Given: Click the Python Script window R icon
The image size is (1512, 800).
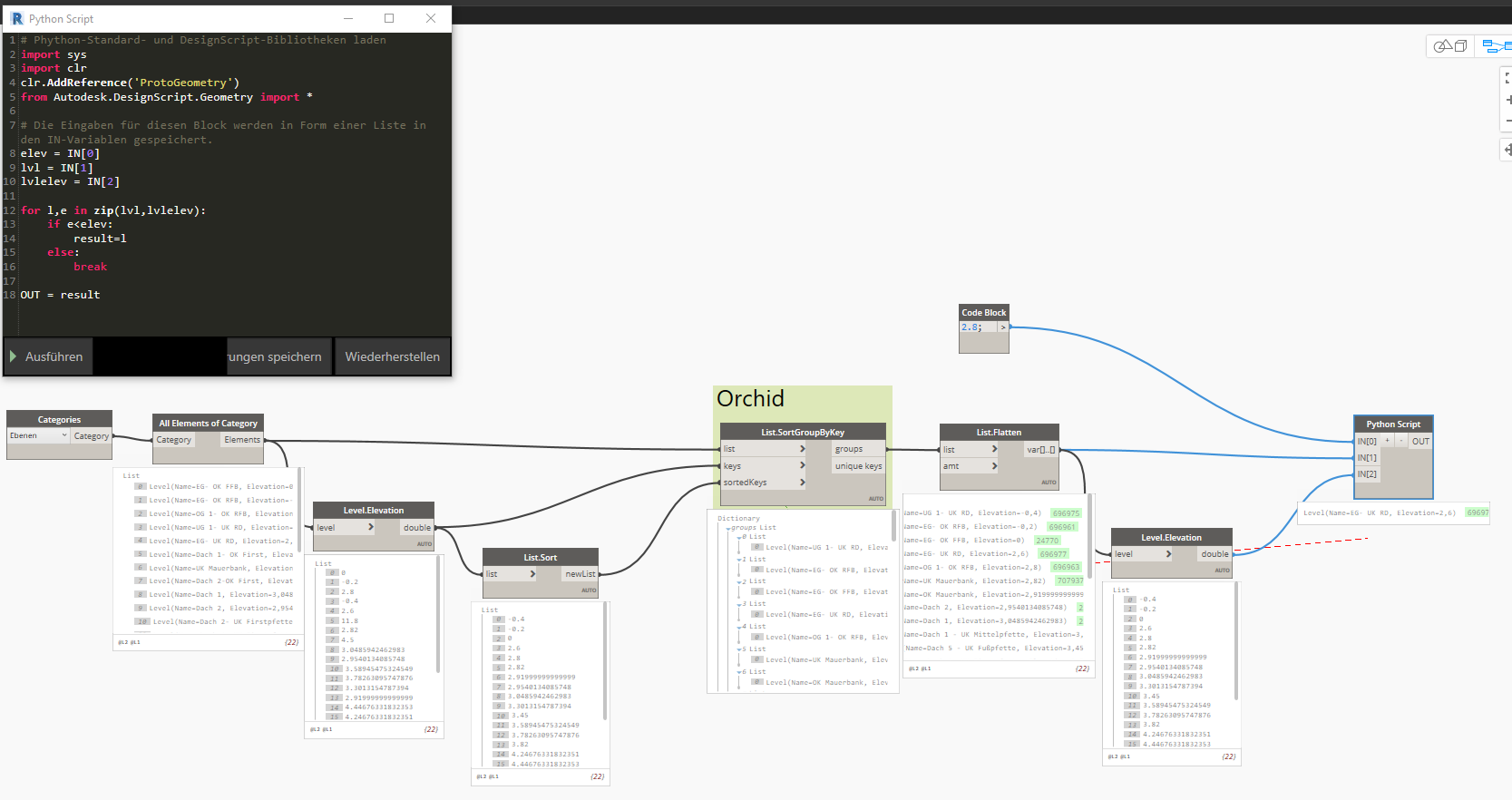Looking at the screenshot, I should coord(16,18).
